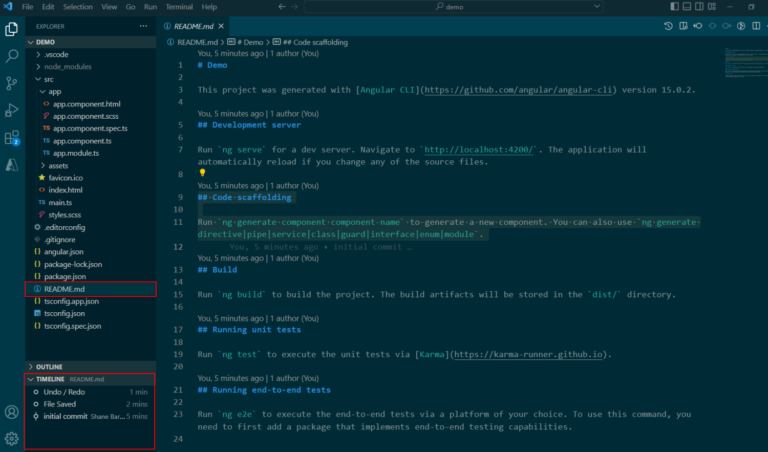The image size is (768, 452).
Task: Open the Edit menu
Action: pos(48,7)
